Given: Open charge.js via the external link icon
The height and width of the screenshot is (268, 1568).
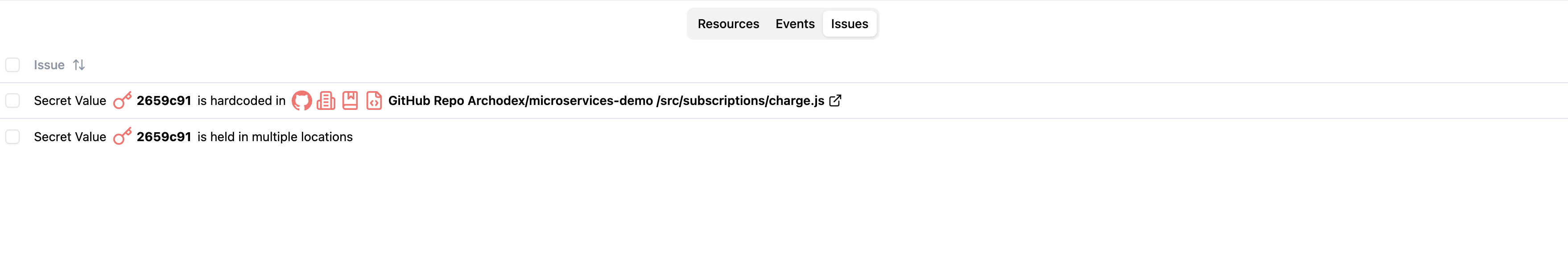Looking at the screenshot, I should [x=836, y=100].
